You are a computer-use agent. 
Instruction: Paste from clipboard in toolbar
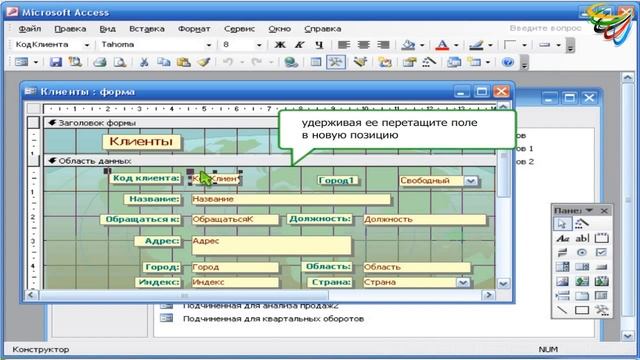pos(183,62)
